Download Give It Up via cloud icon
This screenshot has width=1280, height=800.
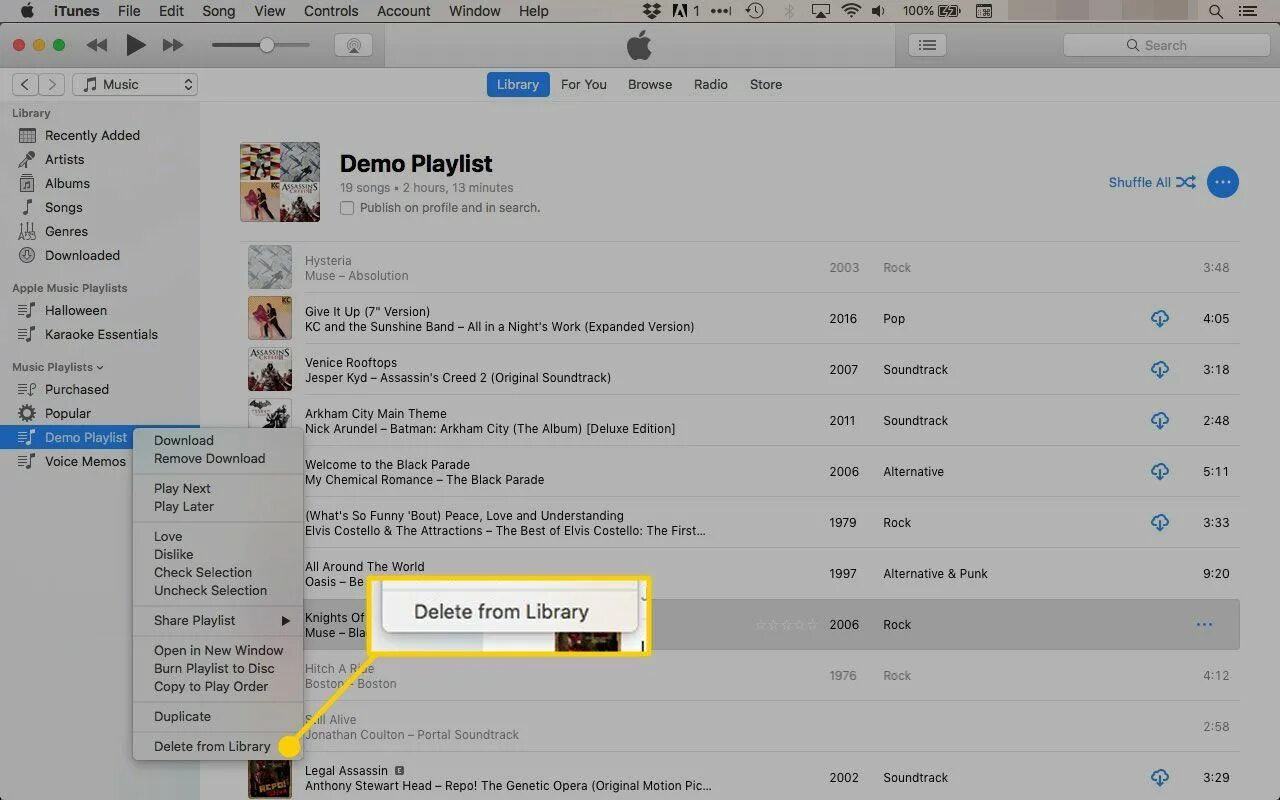[x=1160, y=319]
